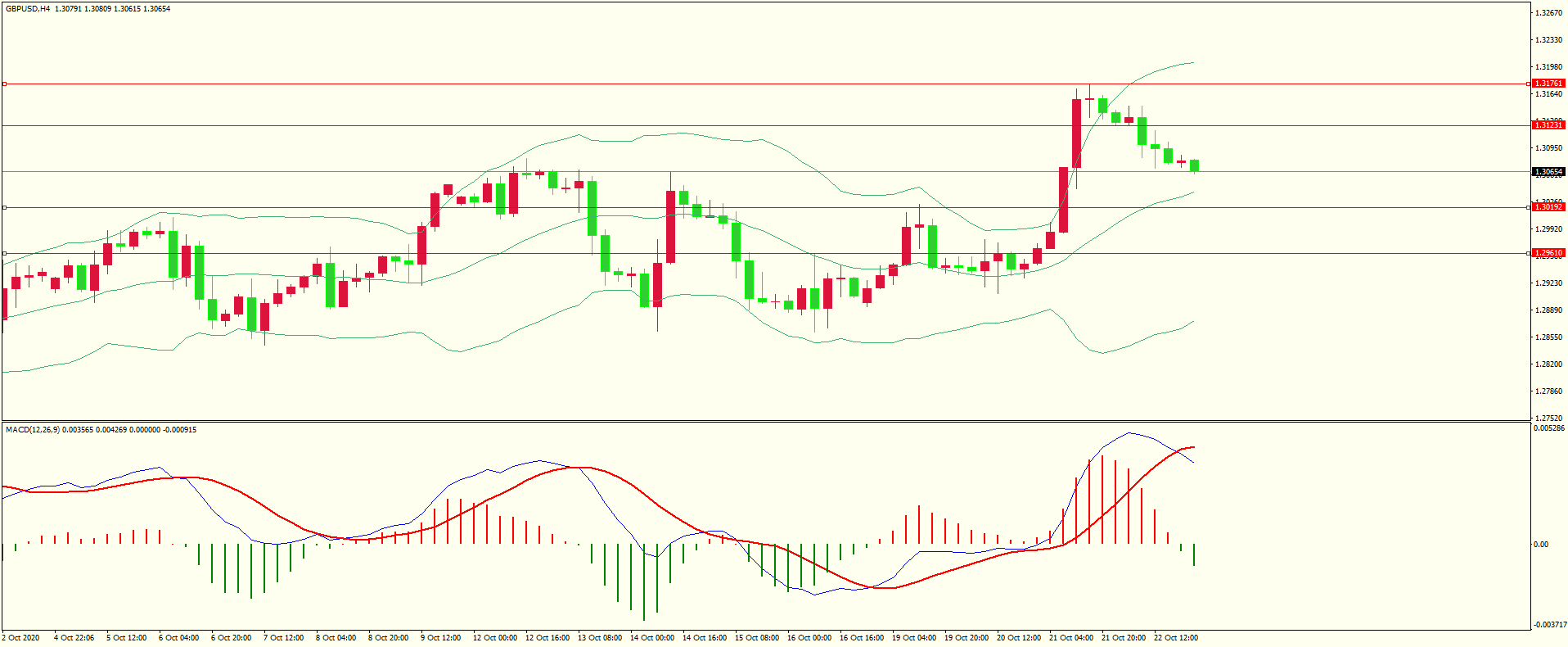Click the 5 Oct 12:00 time label
Screen dimensions: 1568x647
(127, 638)
